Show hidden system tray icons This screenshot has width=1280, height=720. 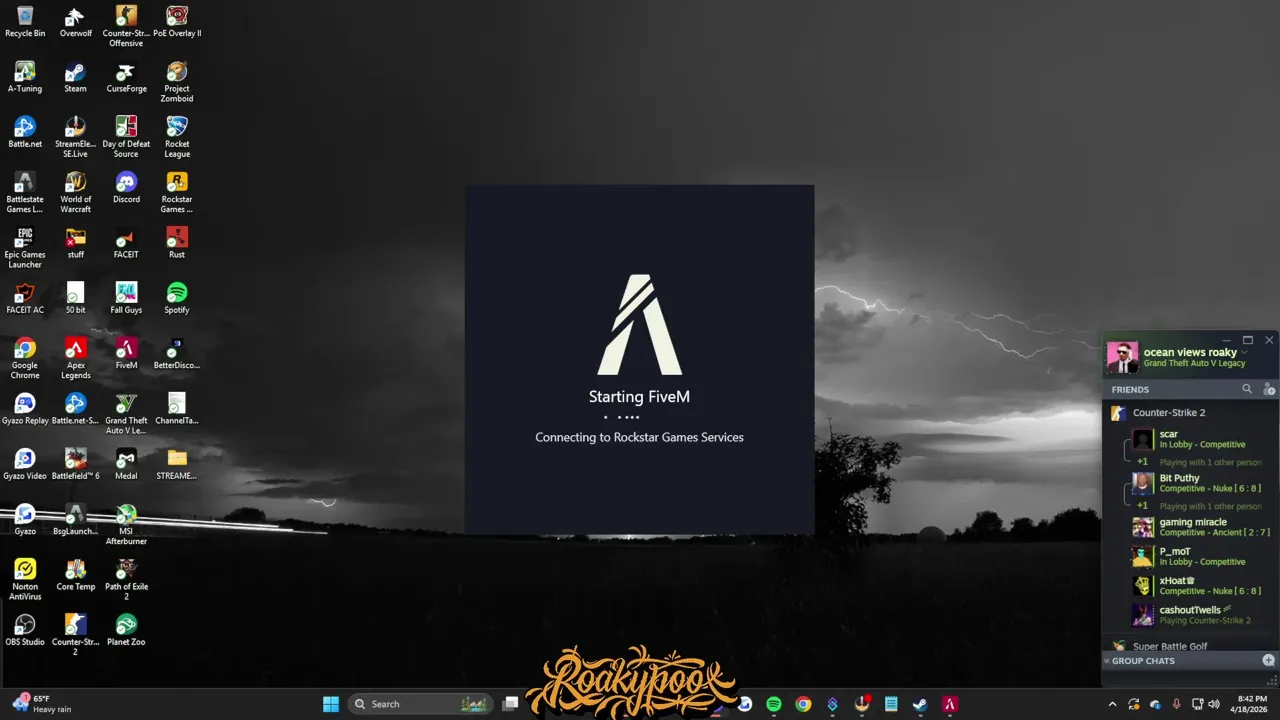(x=1112, y=704)
